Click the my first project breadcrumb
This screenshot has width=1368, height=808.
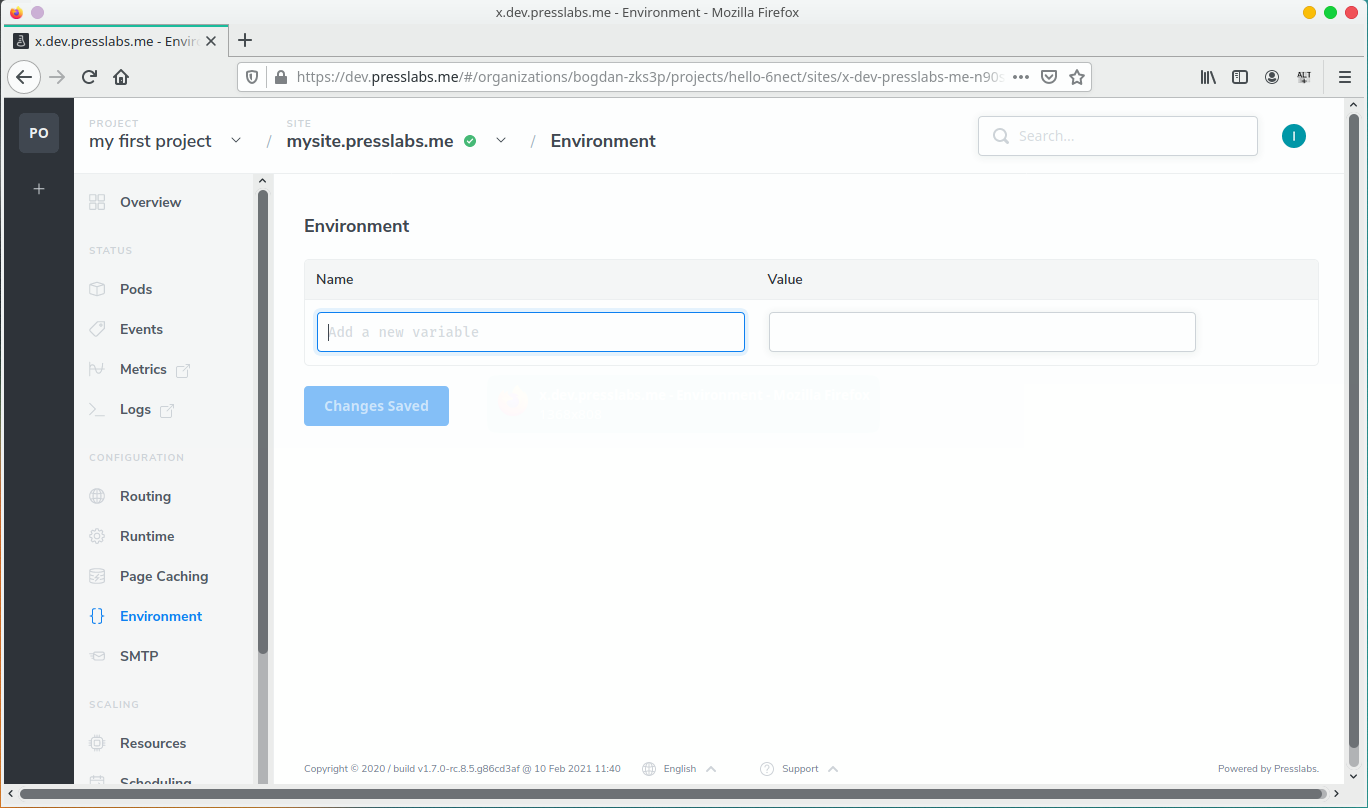click(x=150, y=141)
